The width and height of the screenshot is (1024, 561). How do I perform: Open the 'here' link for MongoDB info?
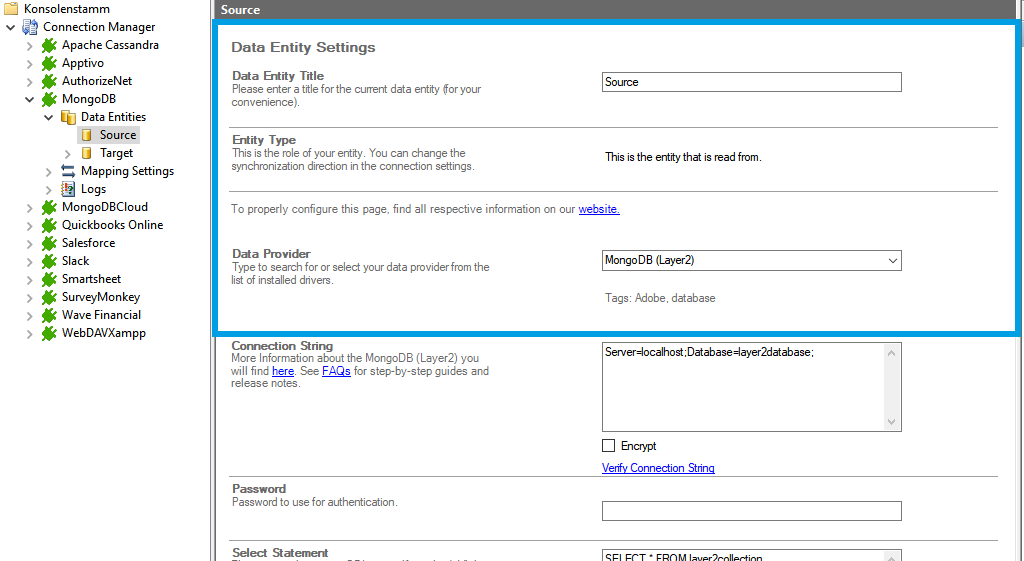[x=283, y=371]
